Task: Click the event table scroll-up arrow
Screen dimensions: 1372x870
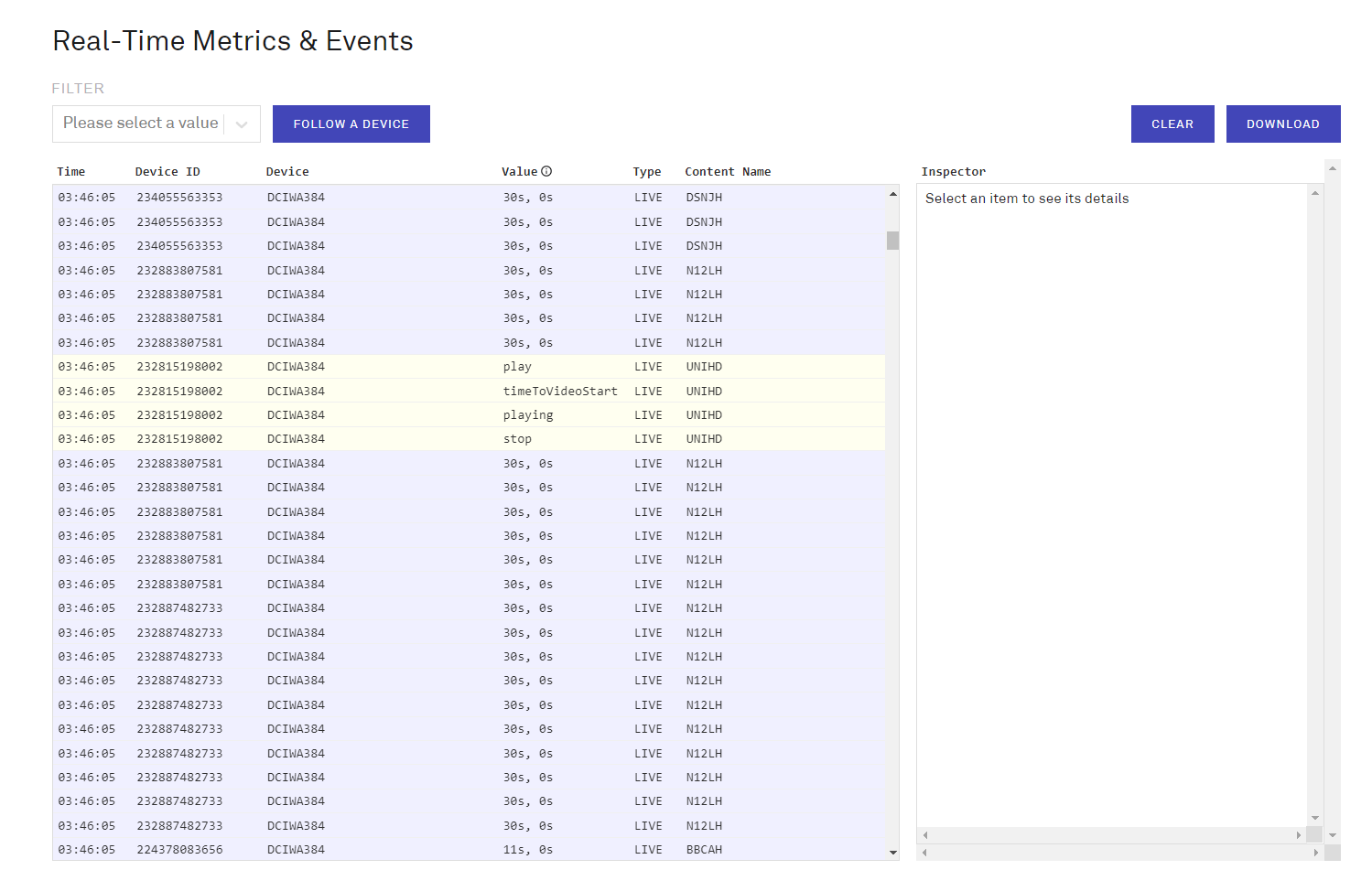Action: [x=892, y=194]
